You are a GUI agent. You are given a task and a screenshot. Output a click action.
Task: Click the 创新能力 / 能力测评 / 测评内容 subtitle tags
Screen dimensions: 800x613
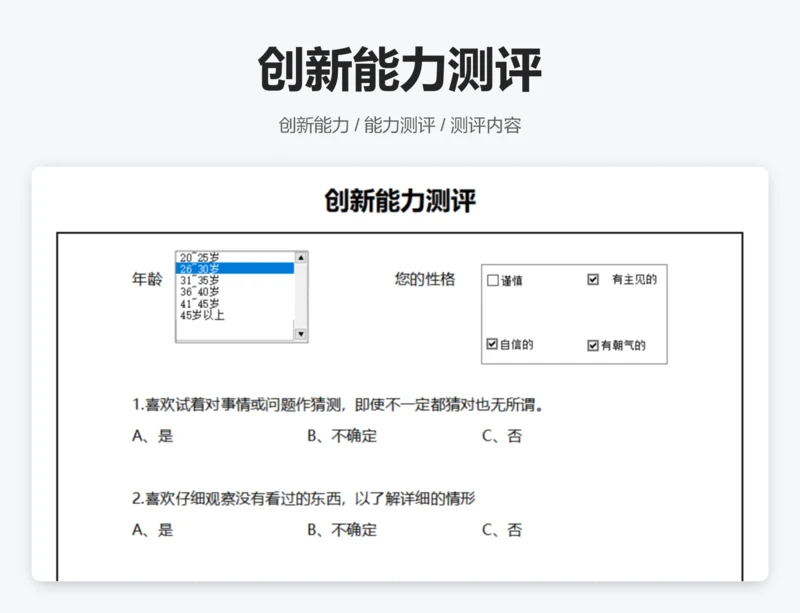pos(400,126)
